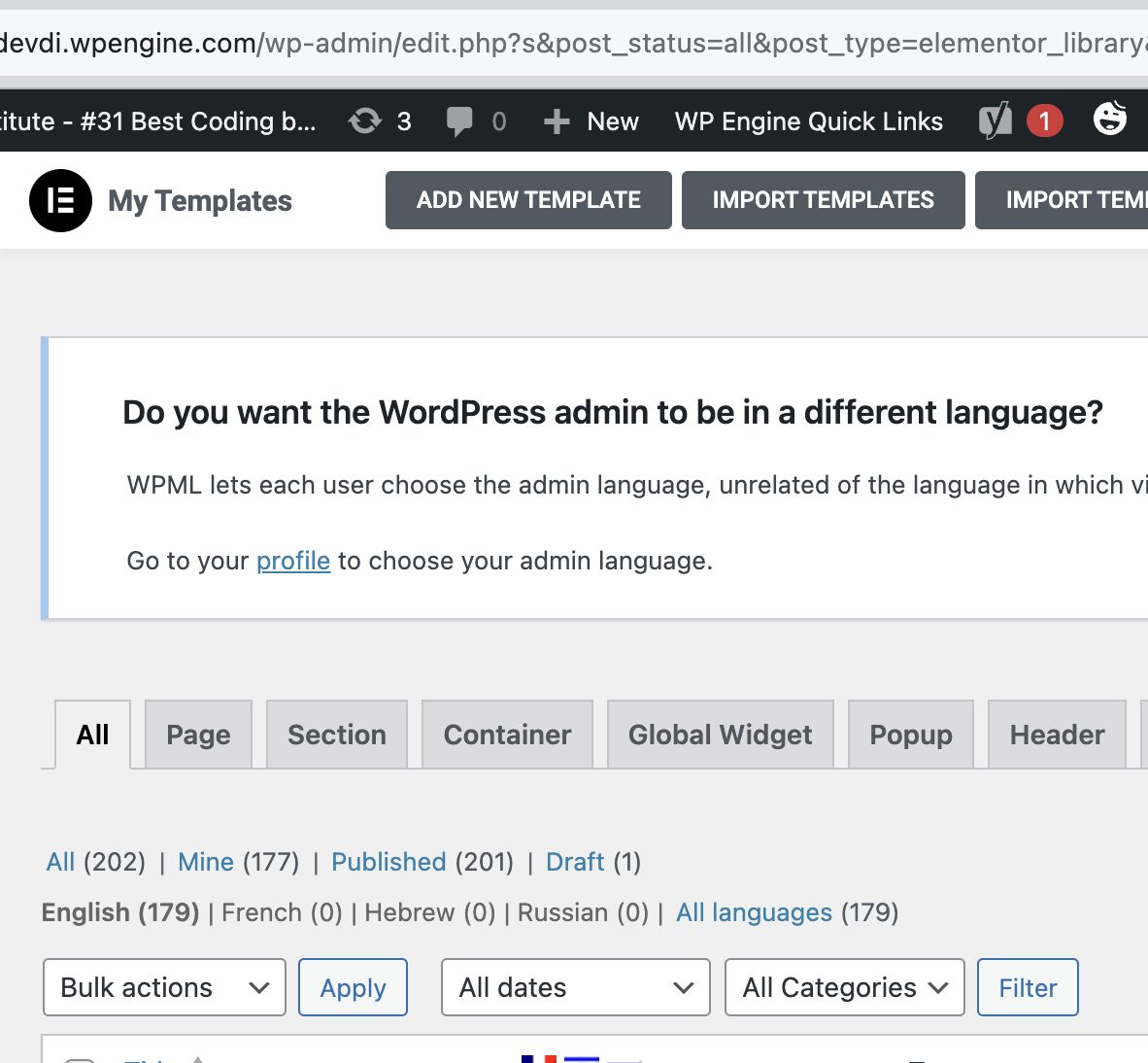The height and width of the screenshot is (1063, 1148).
Task: Click the My Templates heading
Action: coord(200,201)
